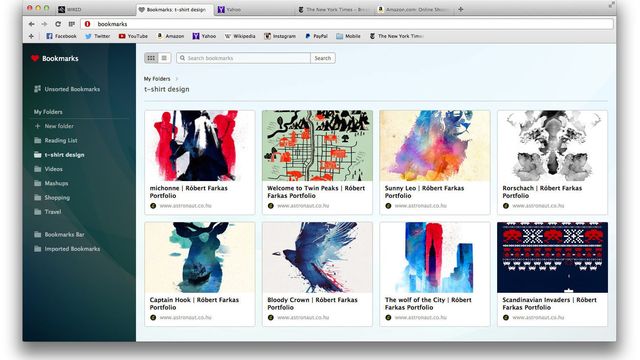Image resolution: width=640 pixels, height=360 pixels.
Task: Switch to the New York Times tab
Action: (334, 9)
